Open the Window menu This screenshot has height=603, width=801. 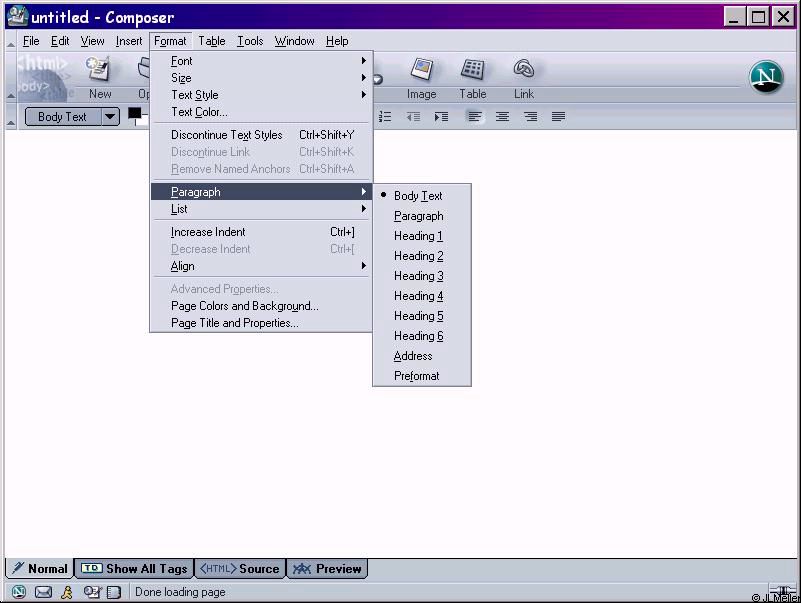coord(294,41)
